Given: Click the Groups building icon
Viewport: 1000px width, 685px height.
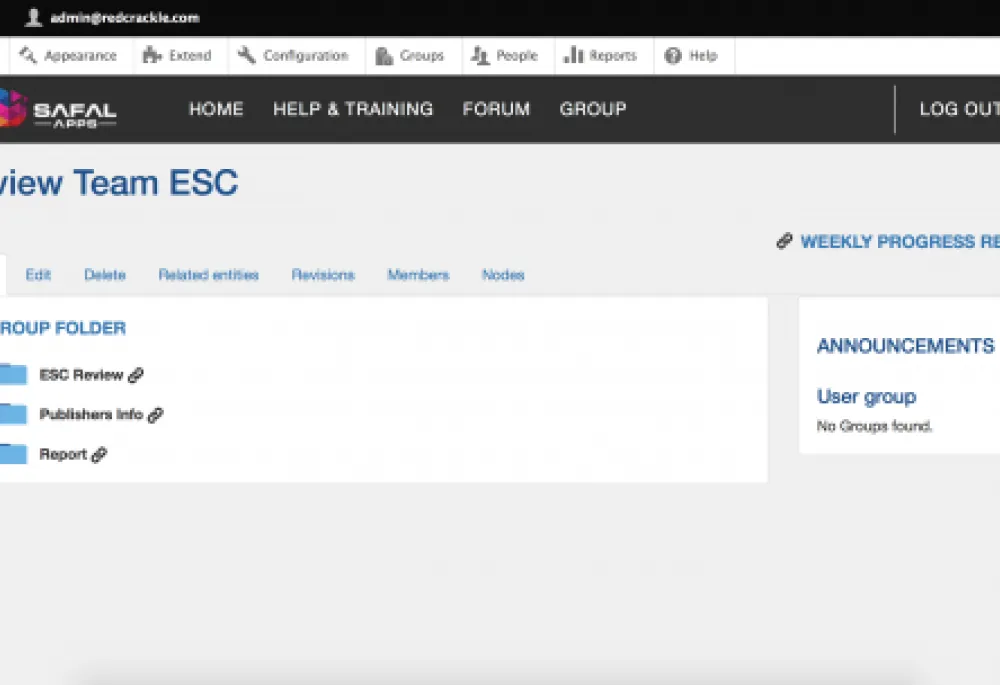Looking at the screenshot, I should coord(383,56).
